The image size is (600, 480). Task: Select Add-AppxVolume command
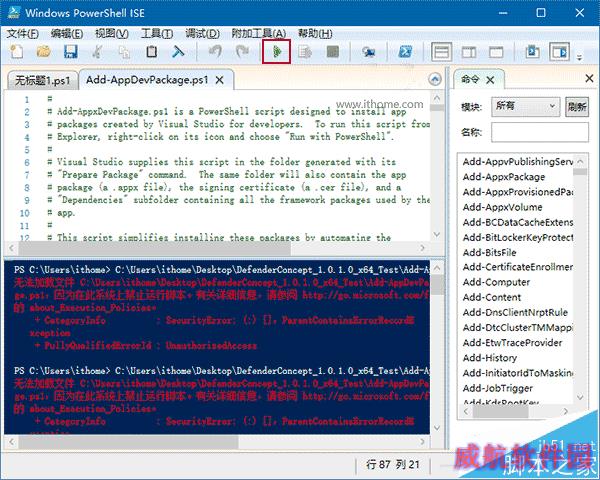tap(502, 207)
